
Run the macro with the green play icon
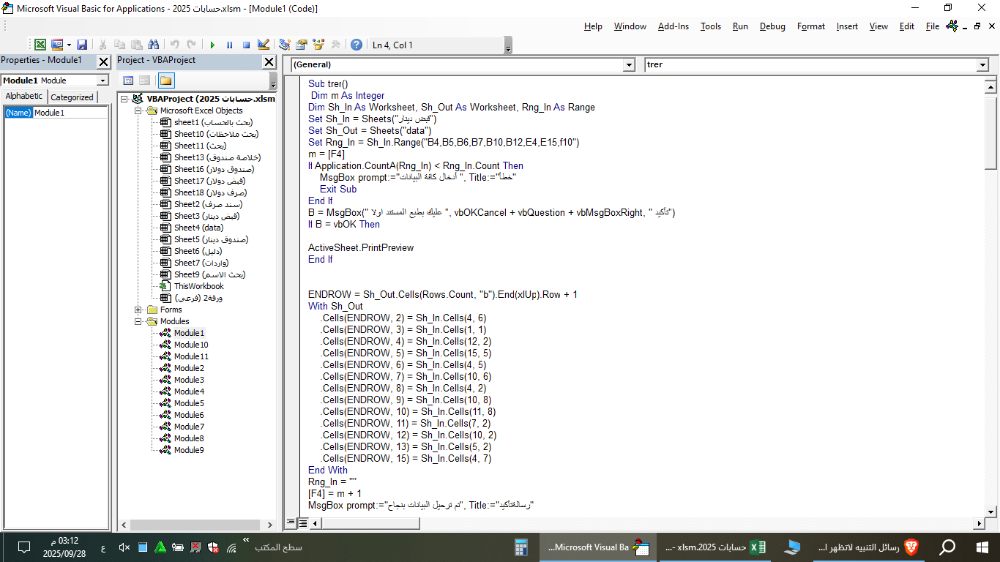212,45
